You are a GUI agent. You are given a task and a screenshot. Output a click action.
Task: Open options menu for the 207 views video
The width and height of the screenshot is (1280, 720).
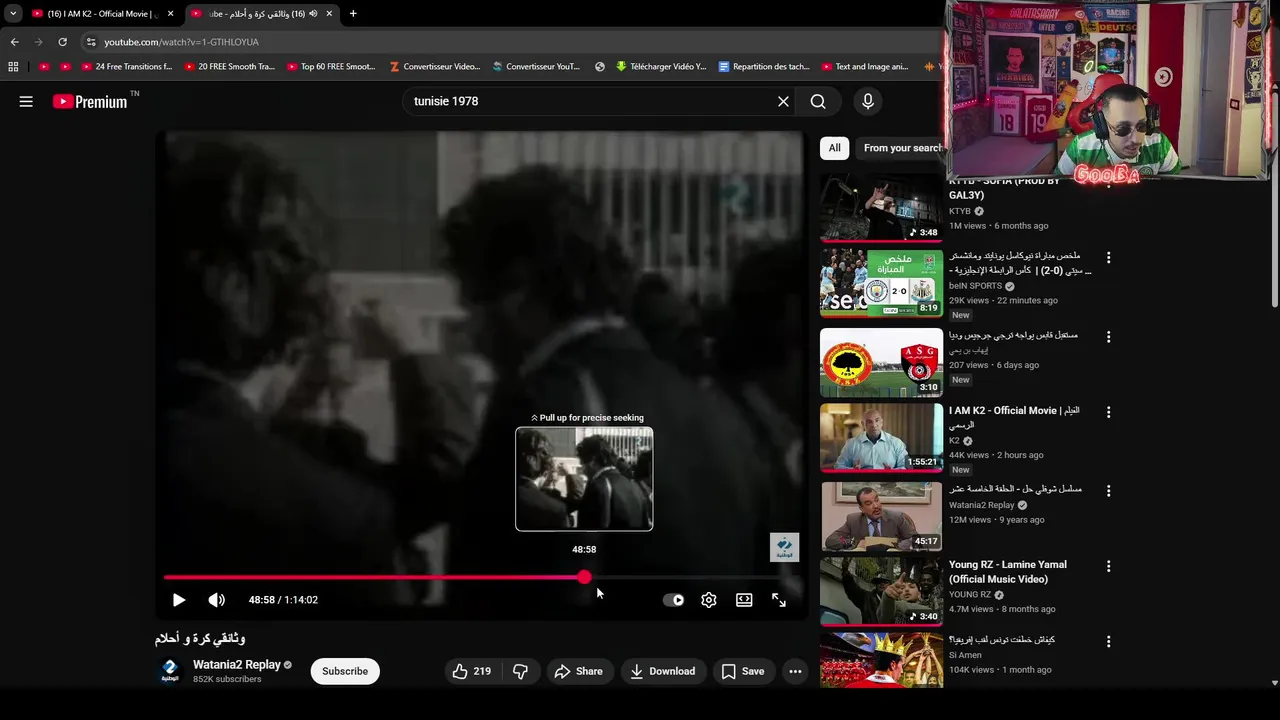coord(1108,337)
